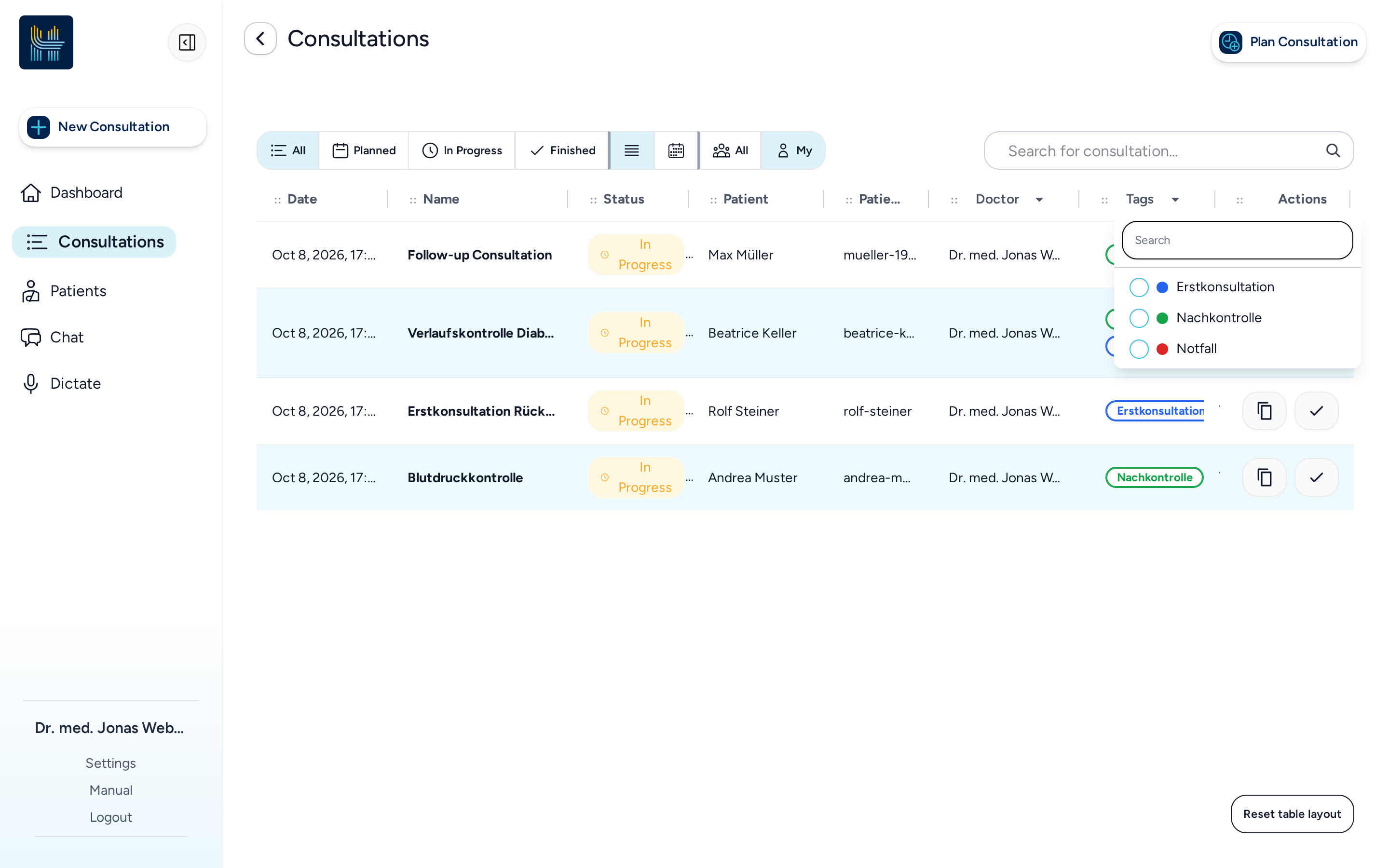Viewport: 1389px width, 868px height.
Task: Switch to calendar view icon
Action: [x=676, y=150]
